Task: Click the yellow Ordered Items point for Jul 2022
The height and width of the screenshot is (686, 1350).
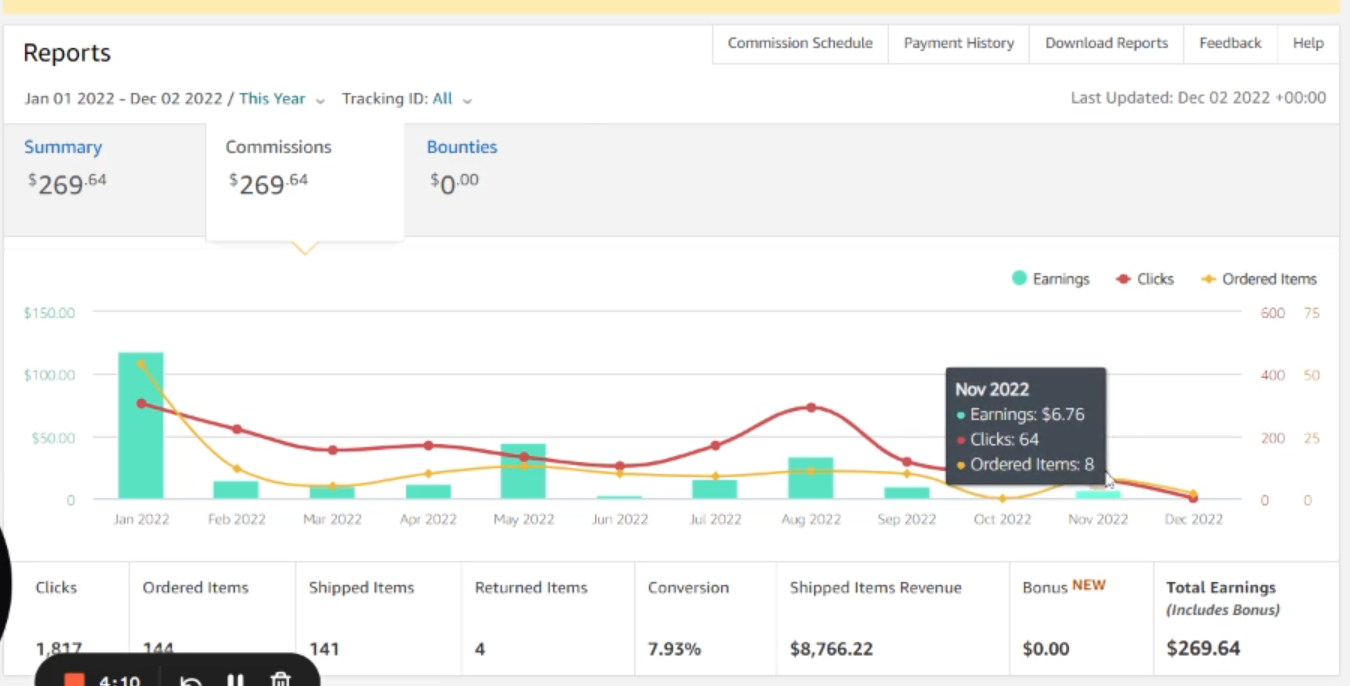Action: pyautogui.click(x=715, y=476)
